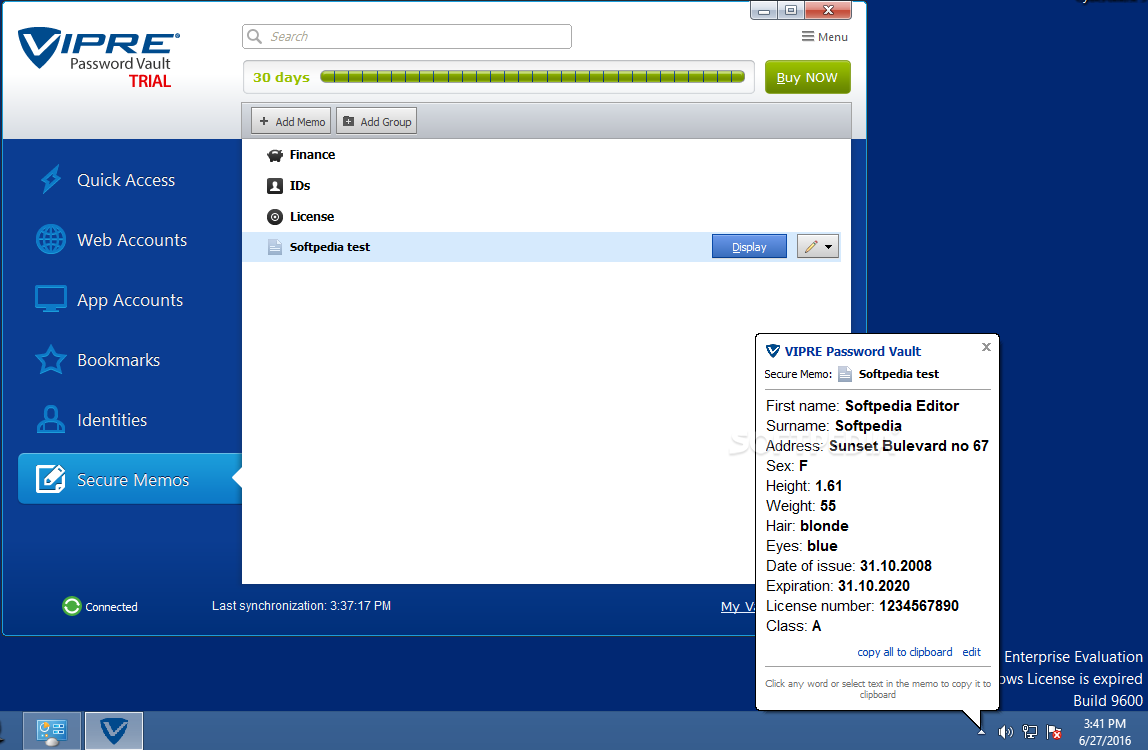This screenshot has height=750, width=1148.
Task: Click the Softpedia test memo document icon
Action: 275,247
